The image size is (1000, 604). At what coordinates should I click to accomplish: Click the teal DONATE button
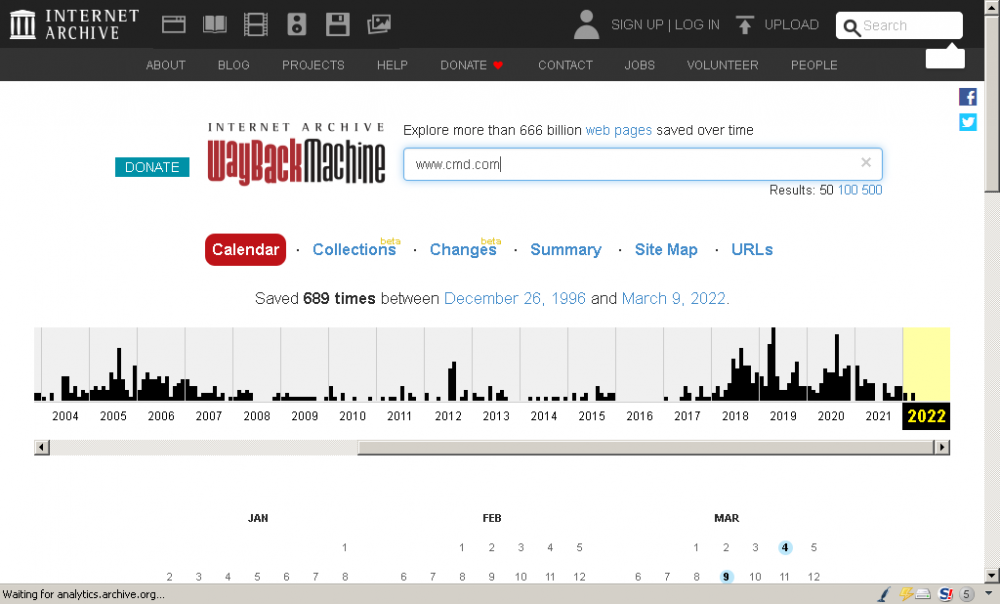tap(152, 167)
